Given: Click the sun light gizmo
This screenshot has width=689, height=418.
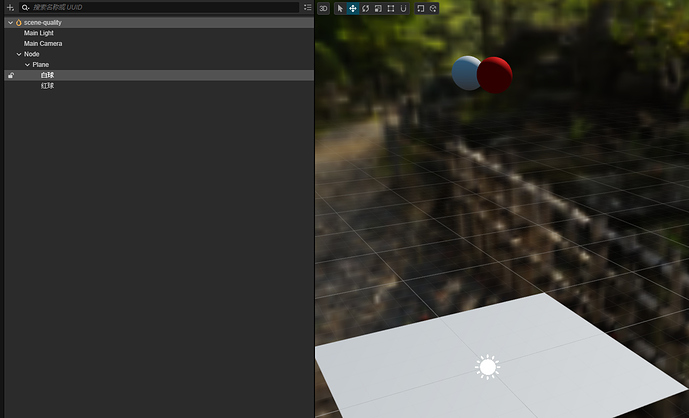Looking at the screenshot, I should [487, 367].
